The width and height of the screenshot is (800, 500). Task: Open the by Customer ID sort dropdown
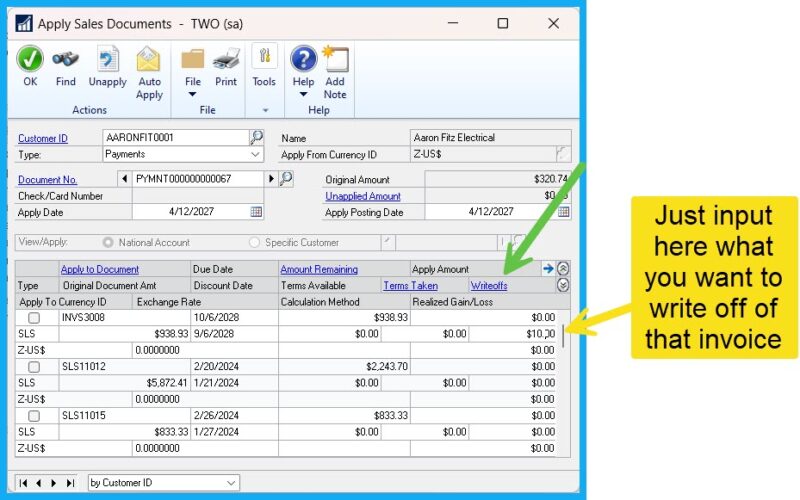[x=231, y=483]
